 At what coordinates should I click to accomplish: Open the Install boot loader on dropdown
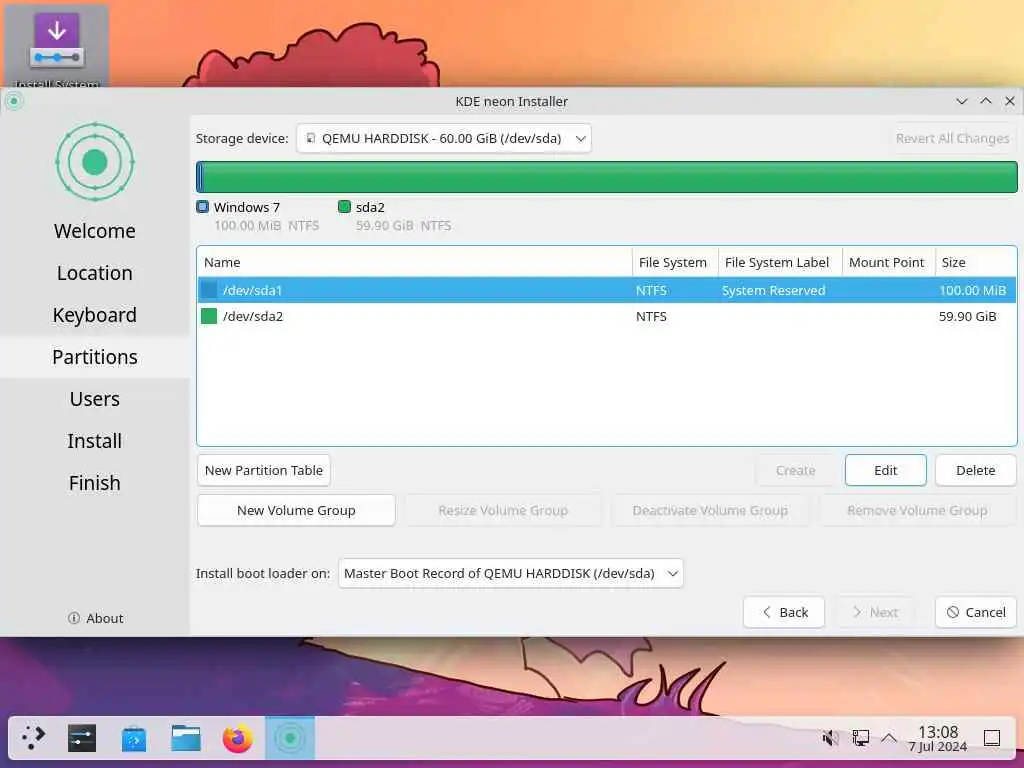pos(511,573)
